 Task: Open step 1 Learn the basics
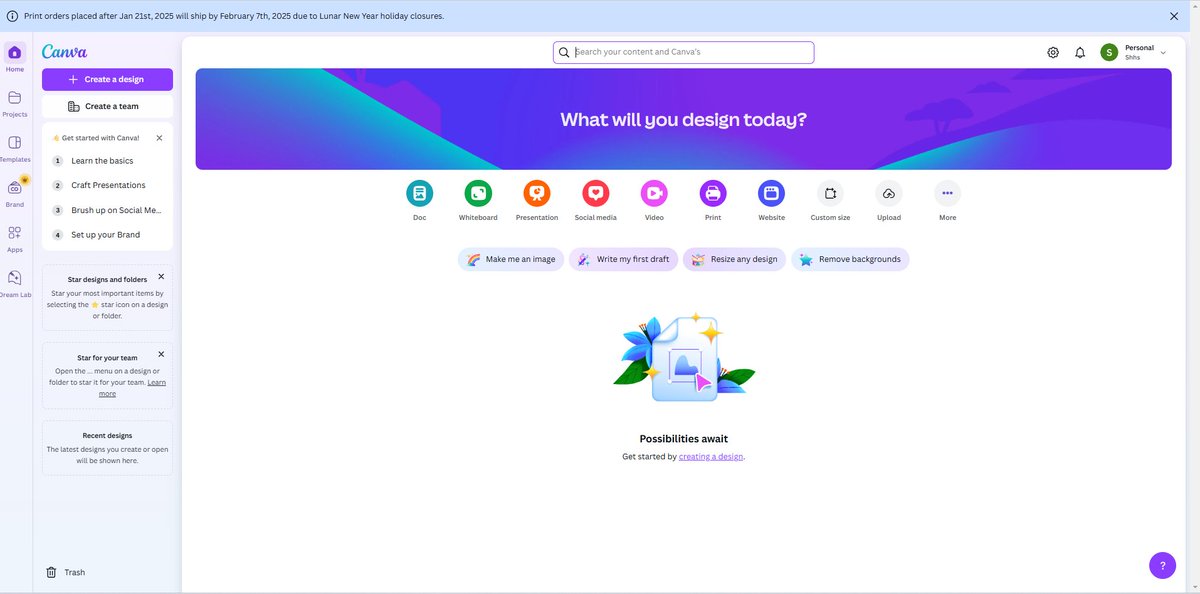click(107, 160)
